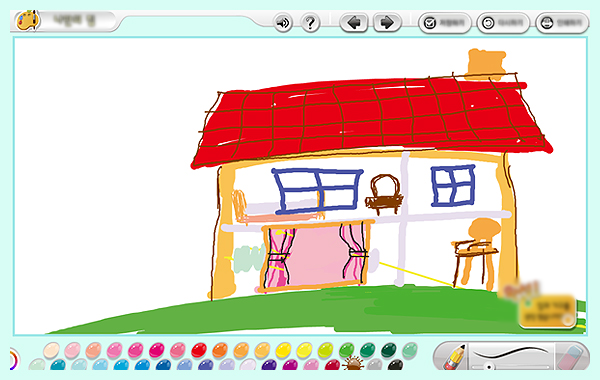Go back with the left arrow button
Viewport: 600px width, 380px height.
point(354,23)
